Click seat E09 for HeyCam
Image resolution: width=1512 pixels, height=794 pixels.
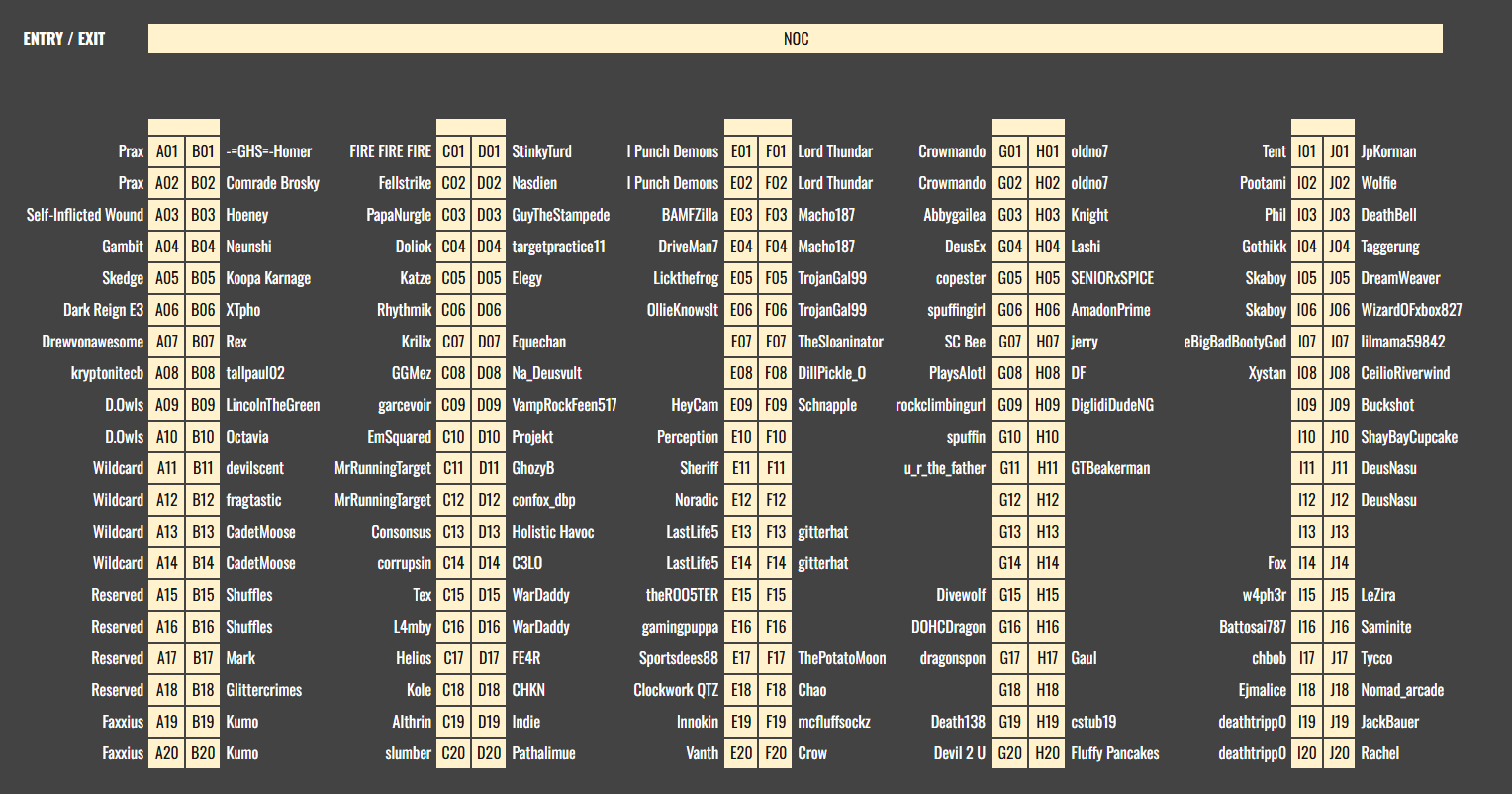tap(741, 405)
